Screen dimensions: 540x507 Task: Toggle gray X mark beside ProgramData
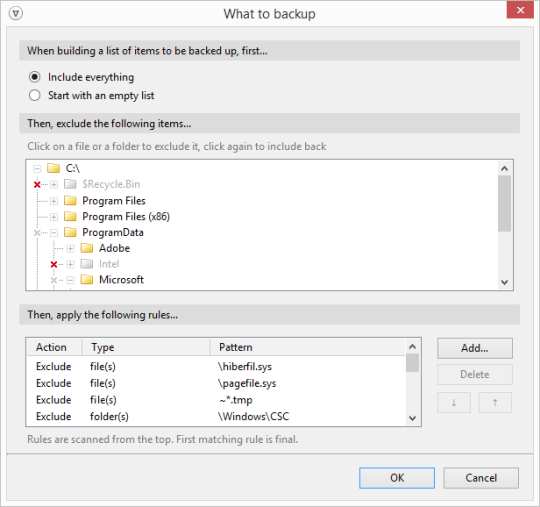[x=37, y=233]
